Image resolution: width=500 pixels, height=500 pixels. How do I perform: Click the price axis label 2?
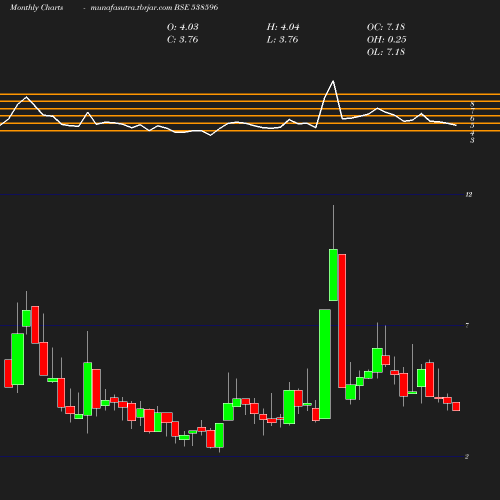(x=467, y=457)
